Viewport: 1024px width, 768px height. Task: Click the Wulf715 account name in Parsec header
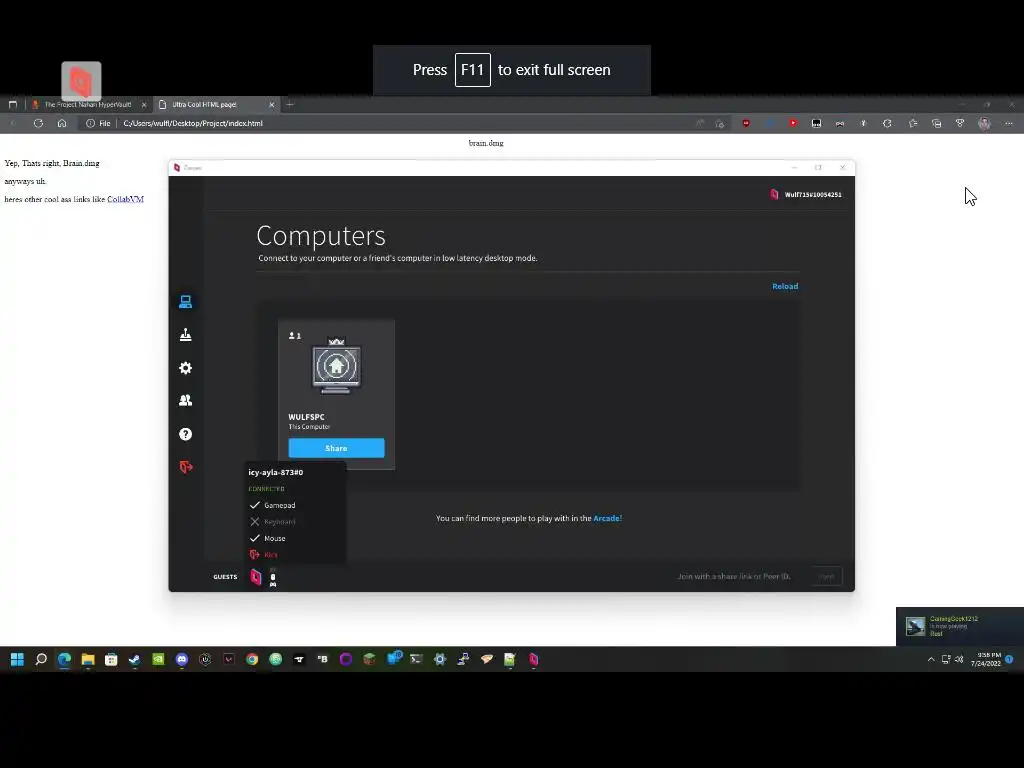pos(812,195)
